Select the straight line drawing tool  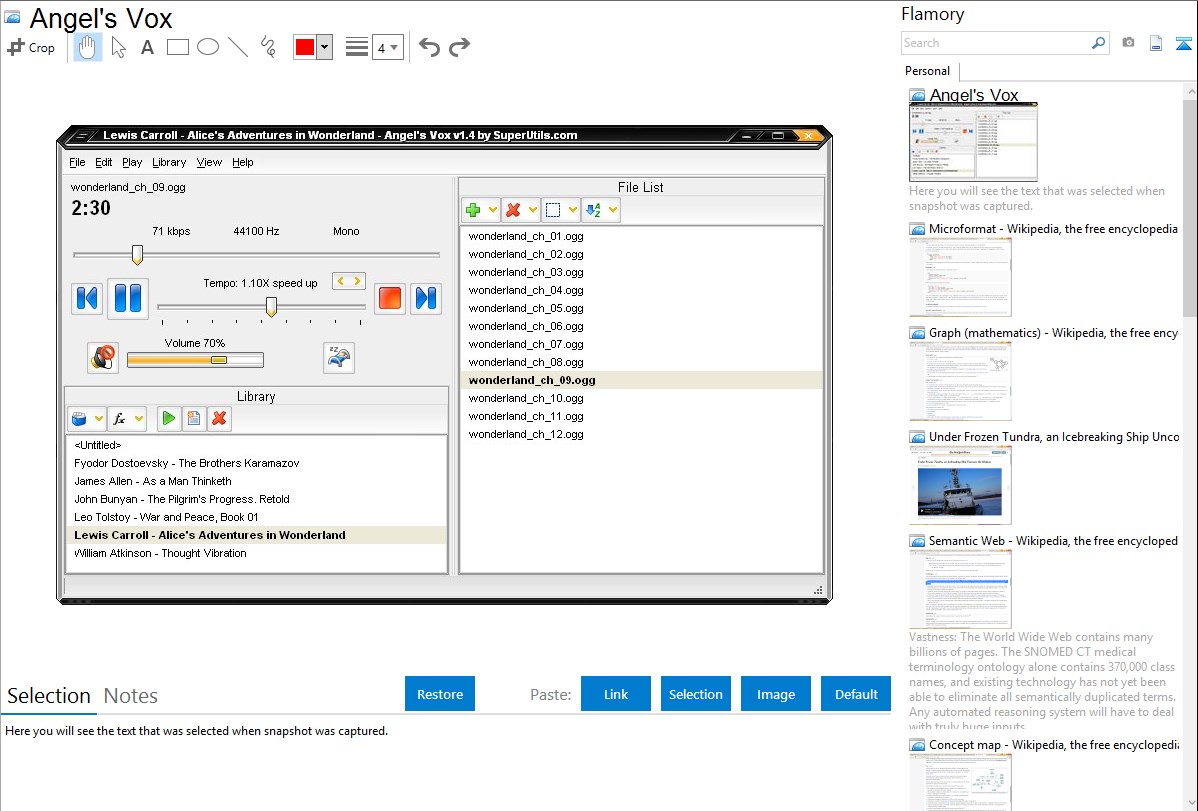pos(238,47)
